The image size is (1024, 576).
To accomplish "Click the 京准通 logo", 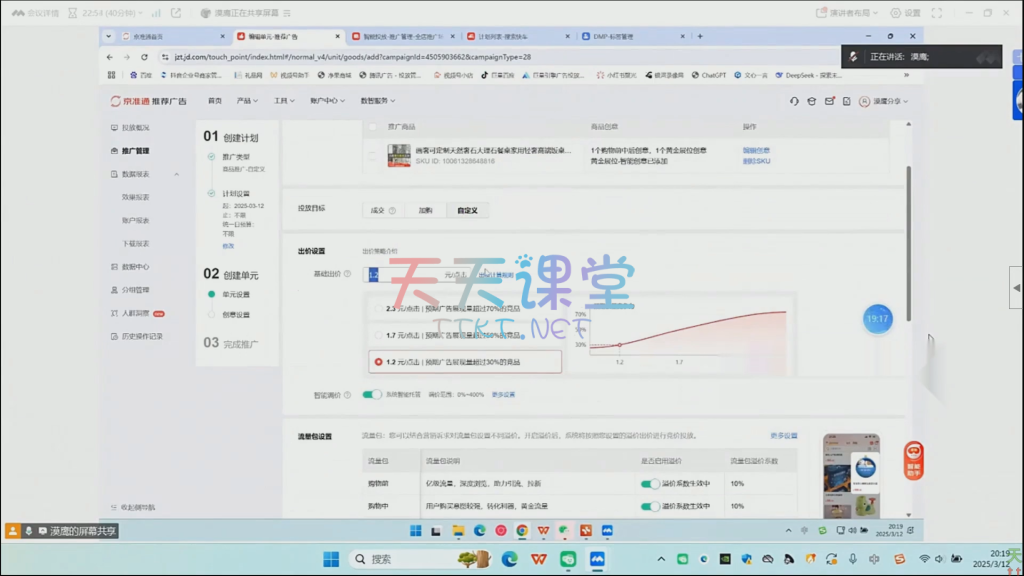I will pos(148,101).
